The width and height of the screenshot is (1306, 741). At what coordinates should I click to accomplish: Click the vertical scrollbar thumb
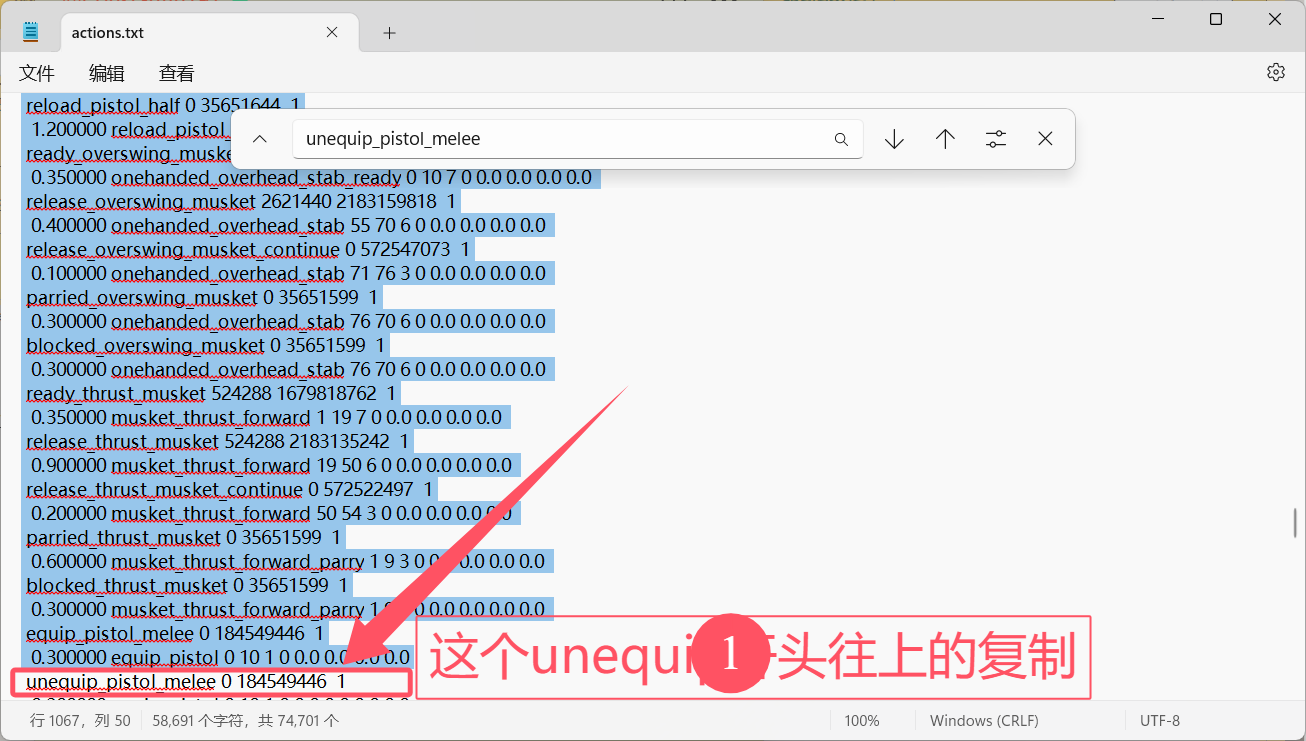tap(1296, 522)
